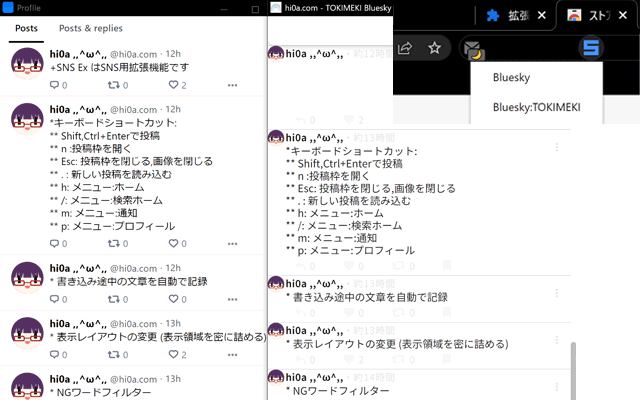
Task: Open the TOKIMEKI 書き込み途中 post options menu
Action: 557,293
